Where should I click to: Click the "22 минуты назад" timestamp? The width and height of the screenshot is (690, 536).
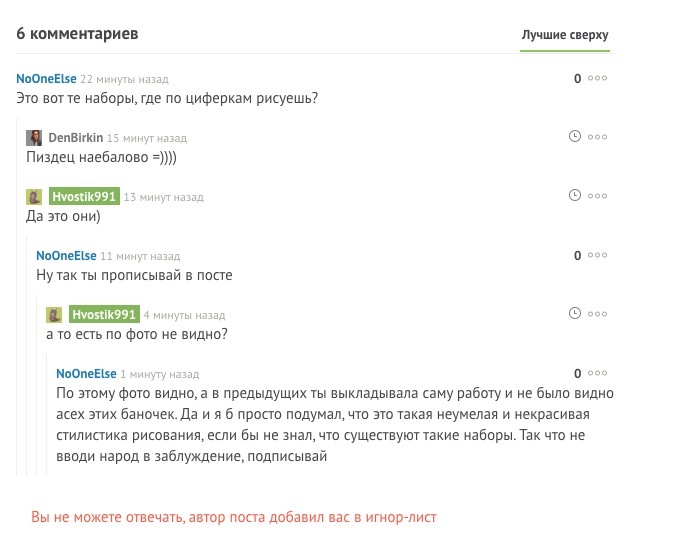click(124, 79)
